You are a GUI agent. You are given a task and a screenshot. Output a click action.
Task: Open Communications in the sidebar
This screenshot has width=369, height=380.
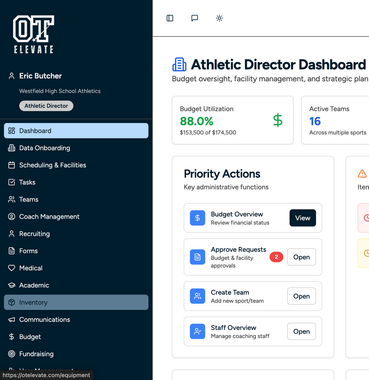[x=76, y=320]
